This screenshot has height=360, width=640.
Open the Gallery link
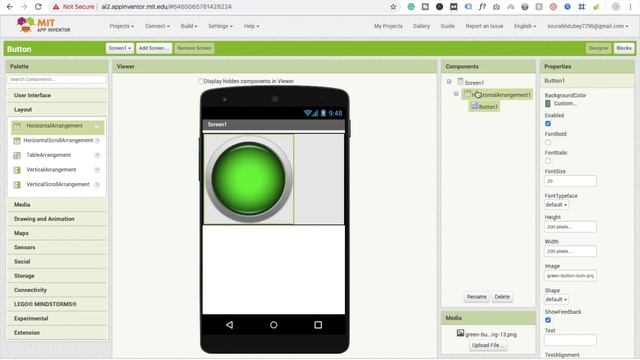[x=421, y=26]
